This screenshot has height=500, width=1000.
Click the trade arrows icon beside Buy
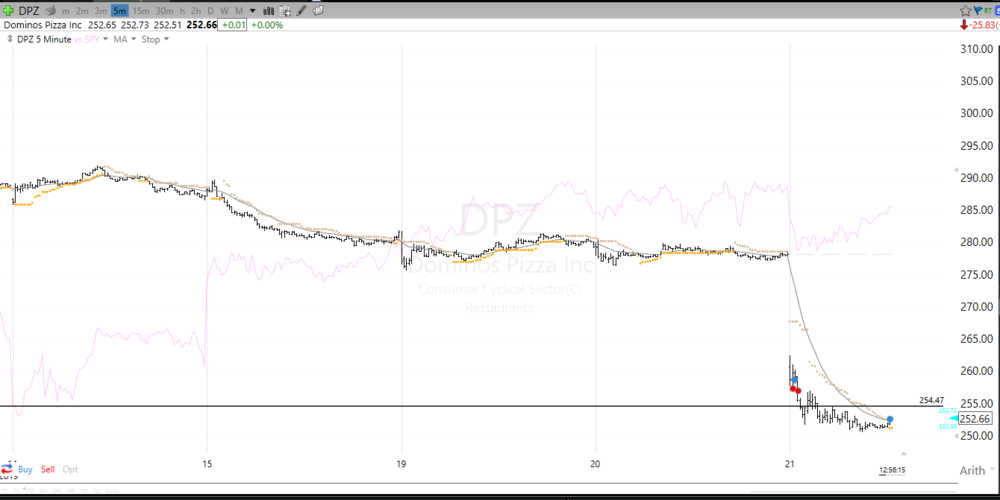pyautogui.click(x=8, y=469)
